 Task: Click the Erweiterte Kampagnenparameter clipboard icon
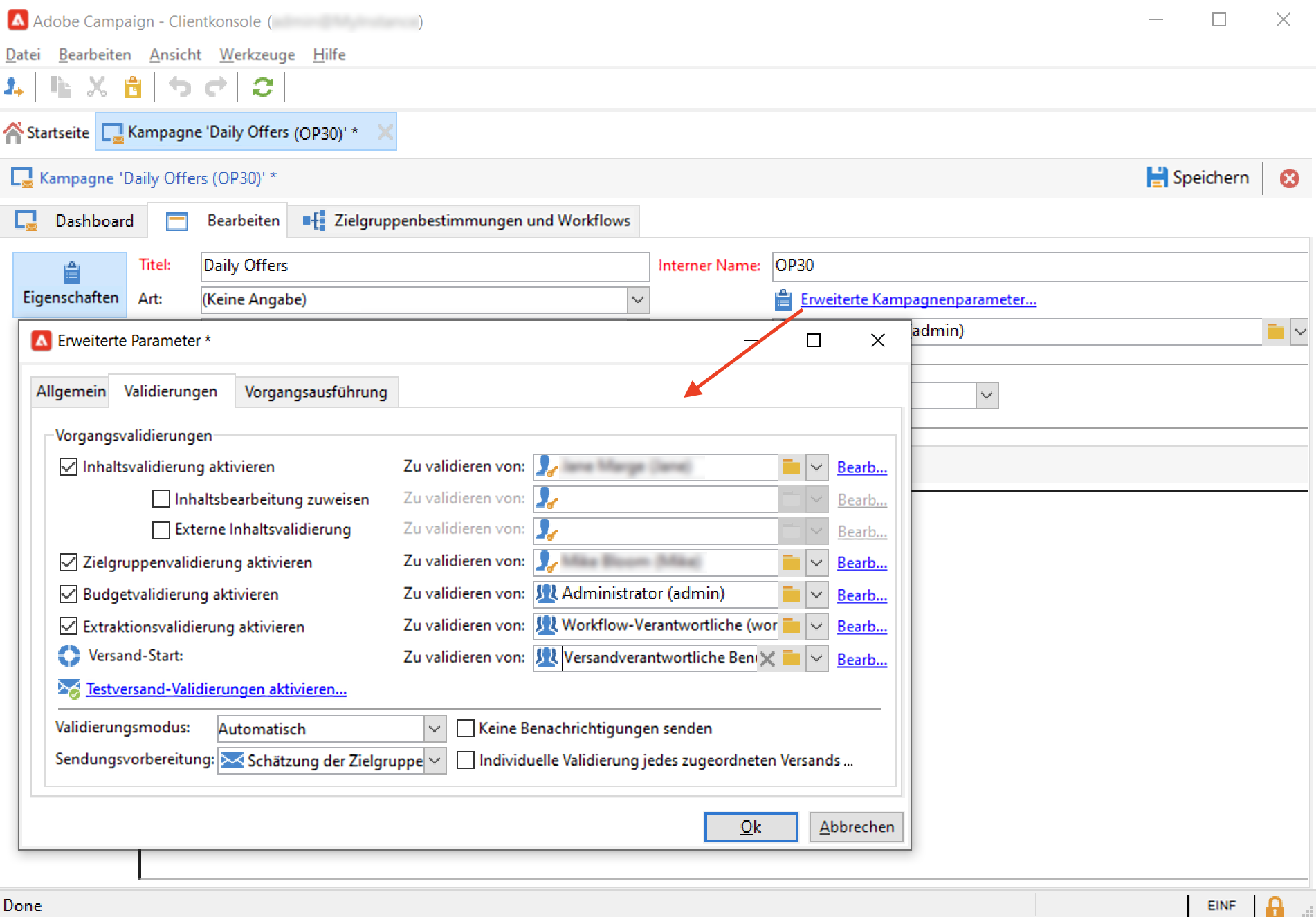[783, 300]
